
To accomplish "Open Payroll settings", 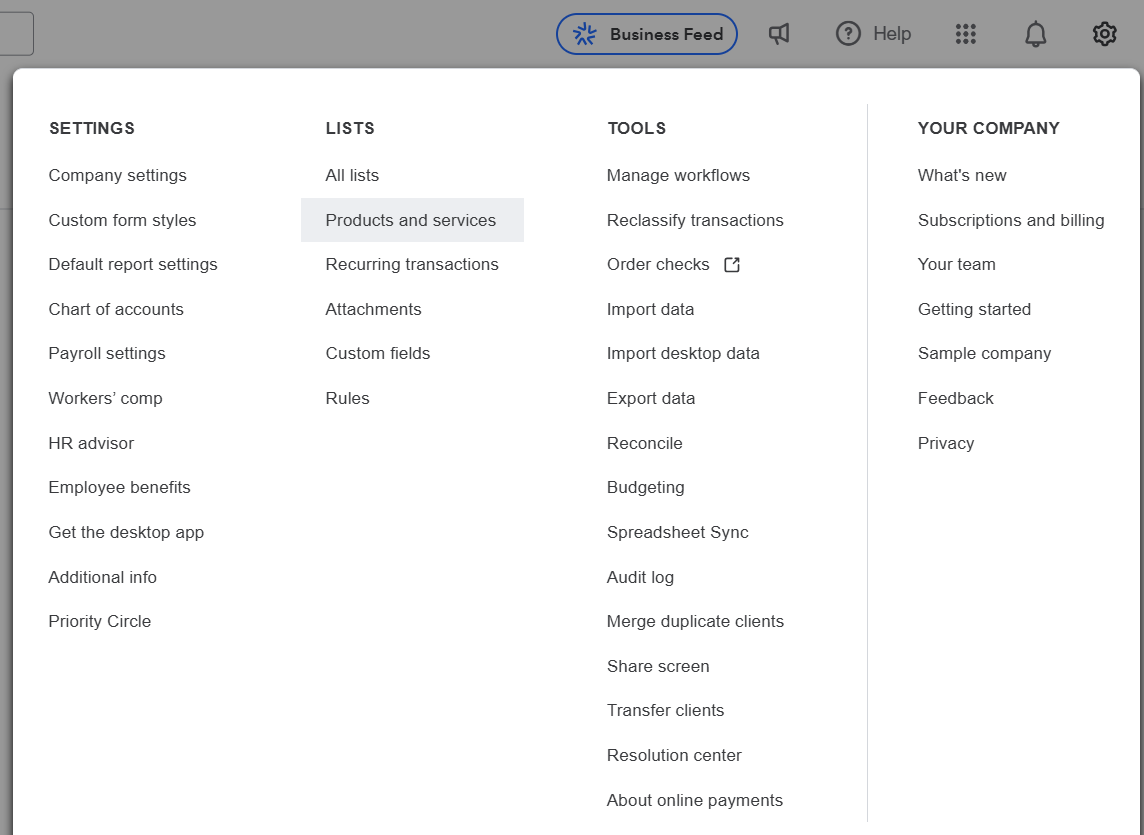I will [x=107, y=353].
